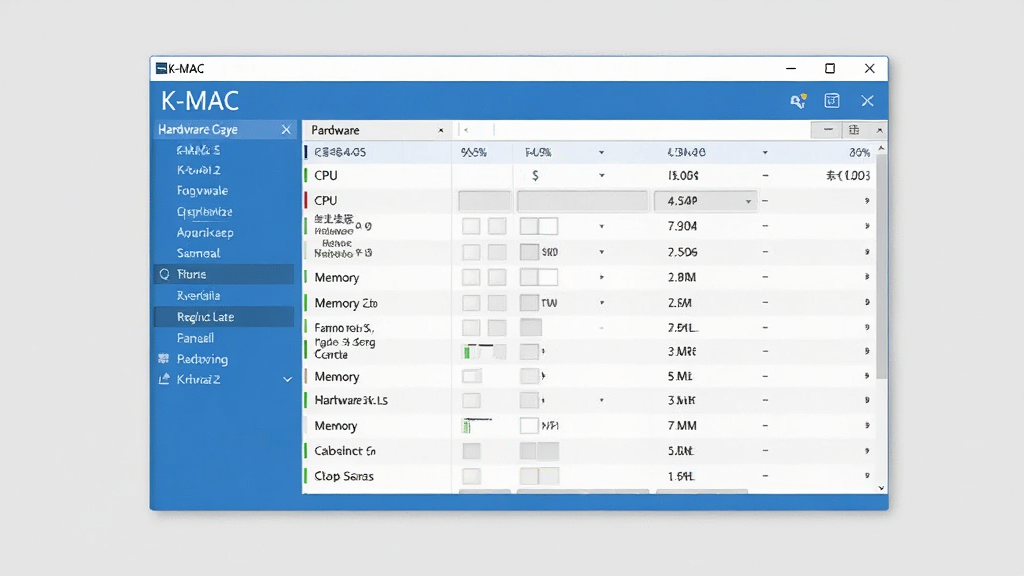This screenshot has width=1024, height=576.
Task: Expand the Krlual2 sidebar chevron
Action: [287, 379]
